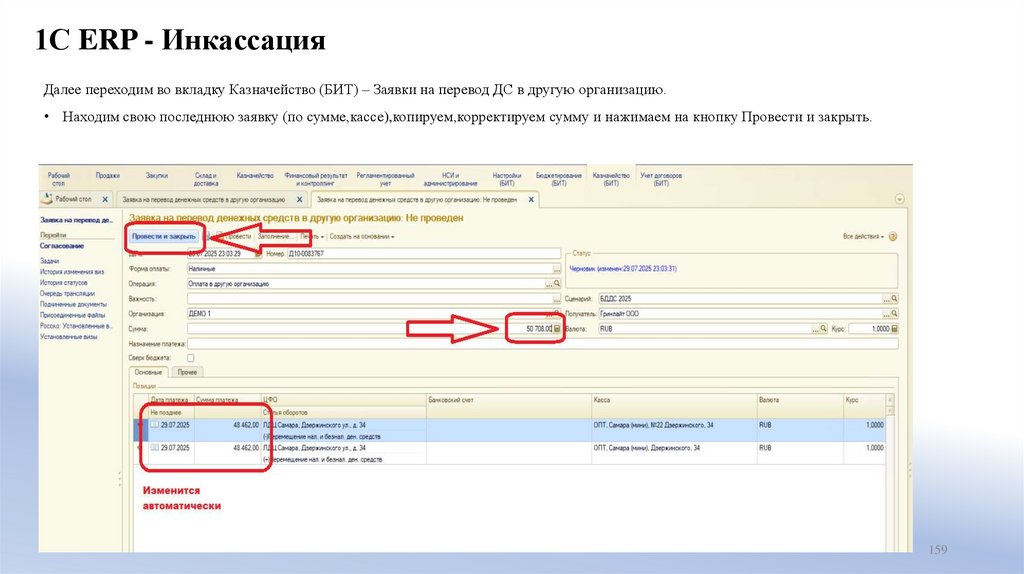Click the Касса column header
This screenshot has height=574, width=1024.
pyautogui.click(x=673, y=400)
